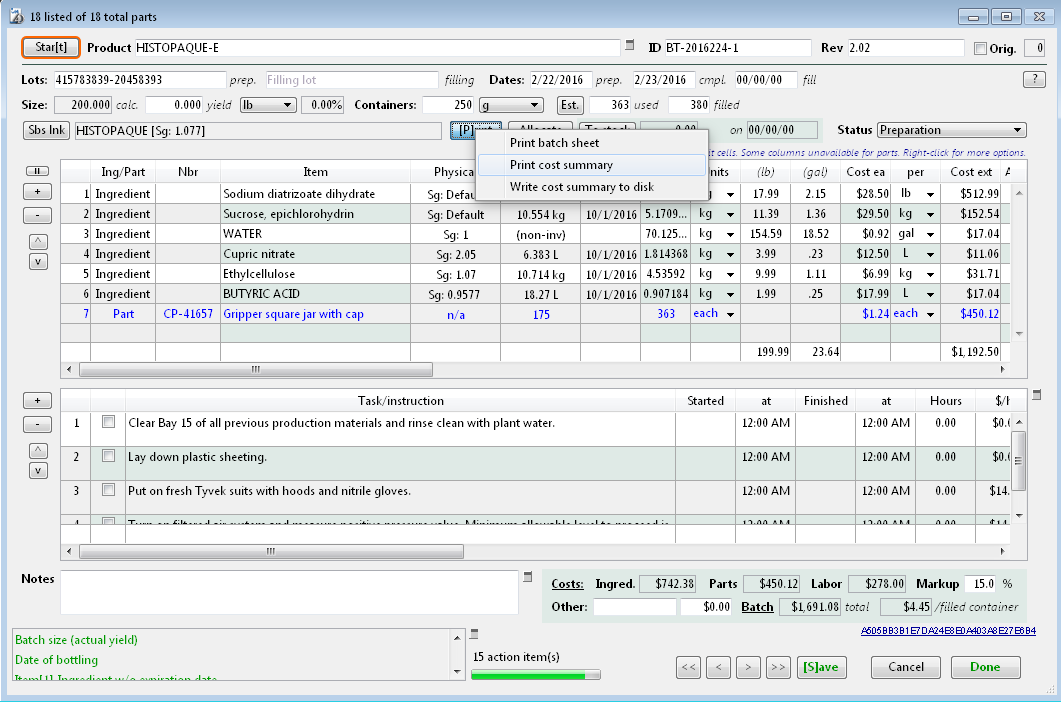Click the Est. button
Viewport: 1061px width, 702px height.
click(x=570, y=105)
